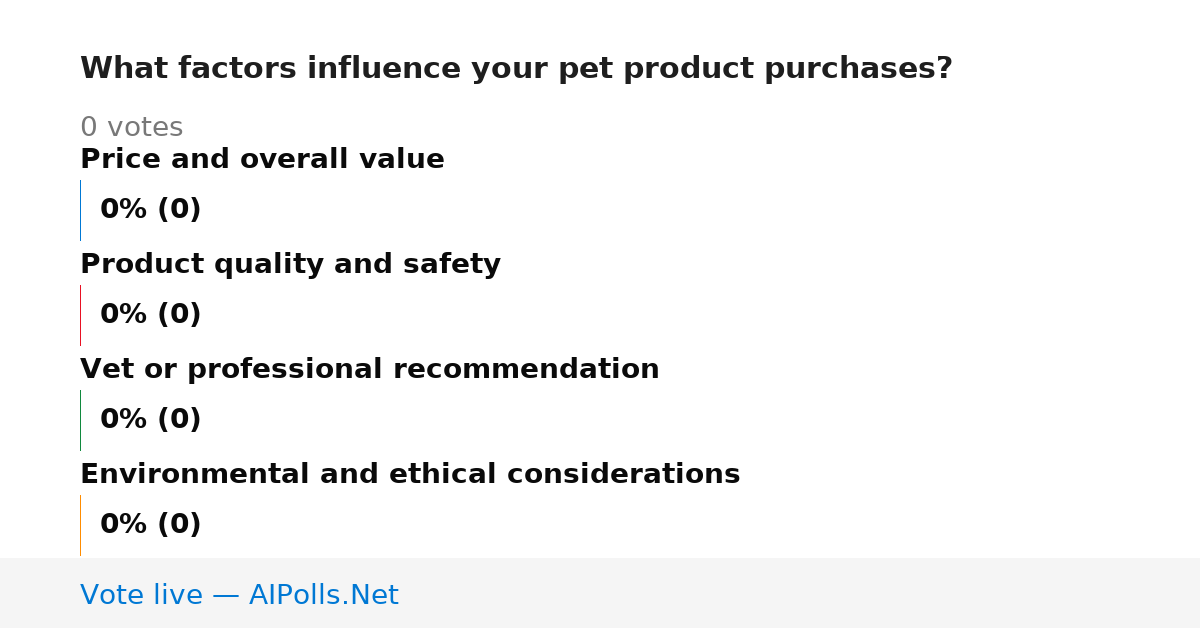Choose the Environmental and ethical considerations option
This screenshot has width=1200, height=628.
point(410,474)
